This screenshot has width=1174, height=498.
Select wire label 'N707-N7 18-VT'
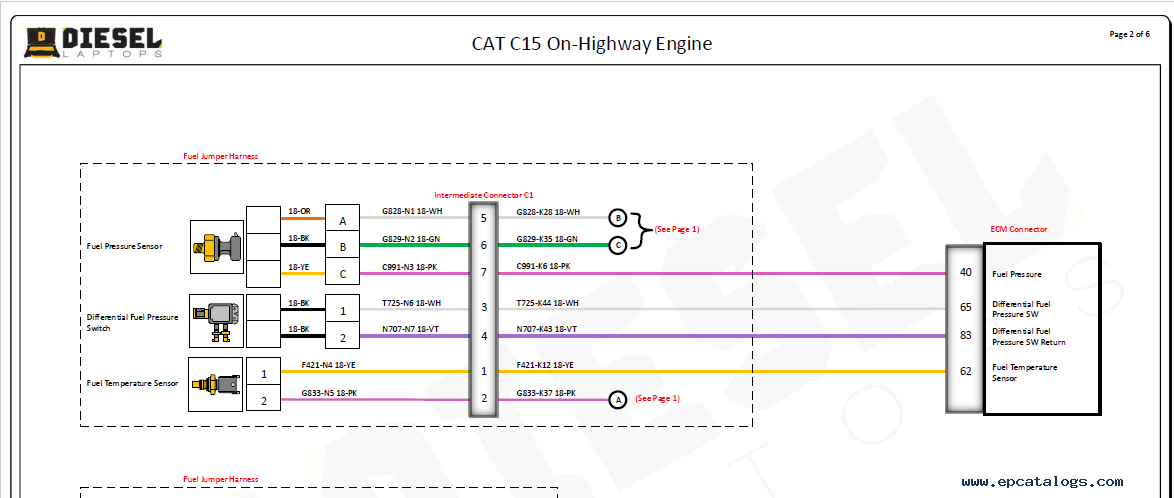pos(411,329)
